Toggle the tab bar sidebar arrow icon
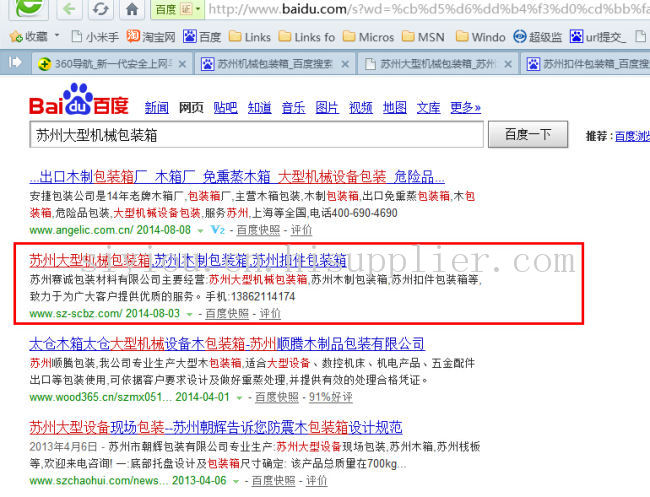The width and height of the screenshot is (650, 497). point(15,63)
